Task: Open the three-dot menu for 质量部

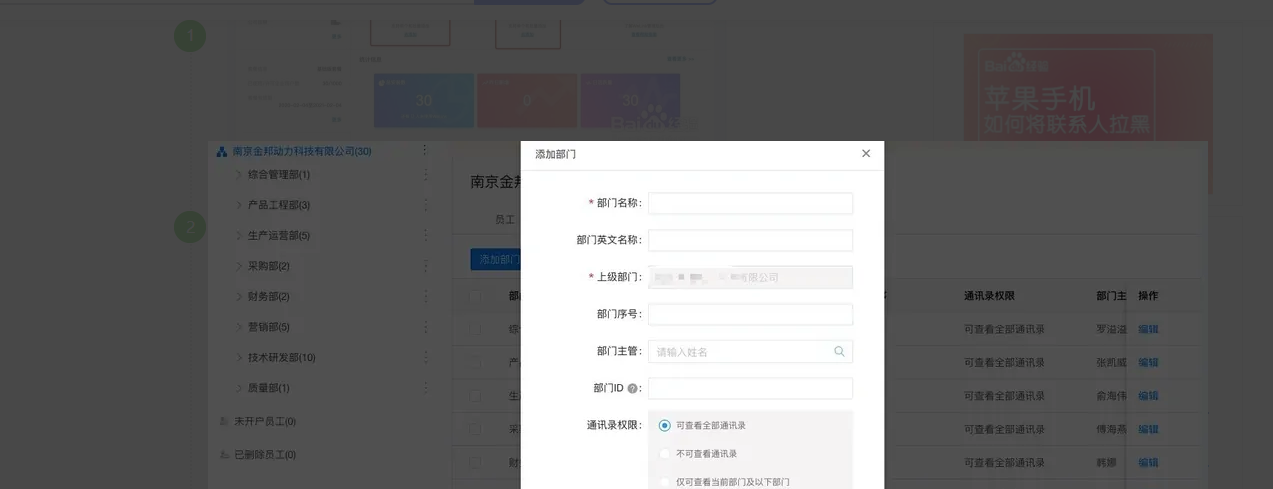Action: pyautogui.click(x=425, y=388)
